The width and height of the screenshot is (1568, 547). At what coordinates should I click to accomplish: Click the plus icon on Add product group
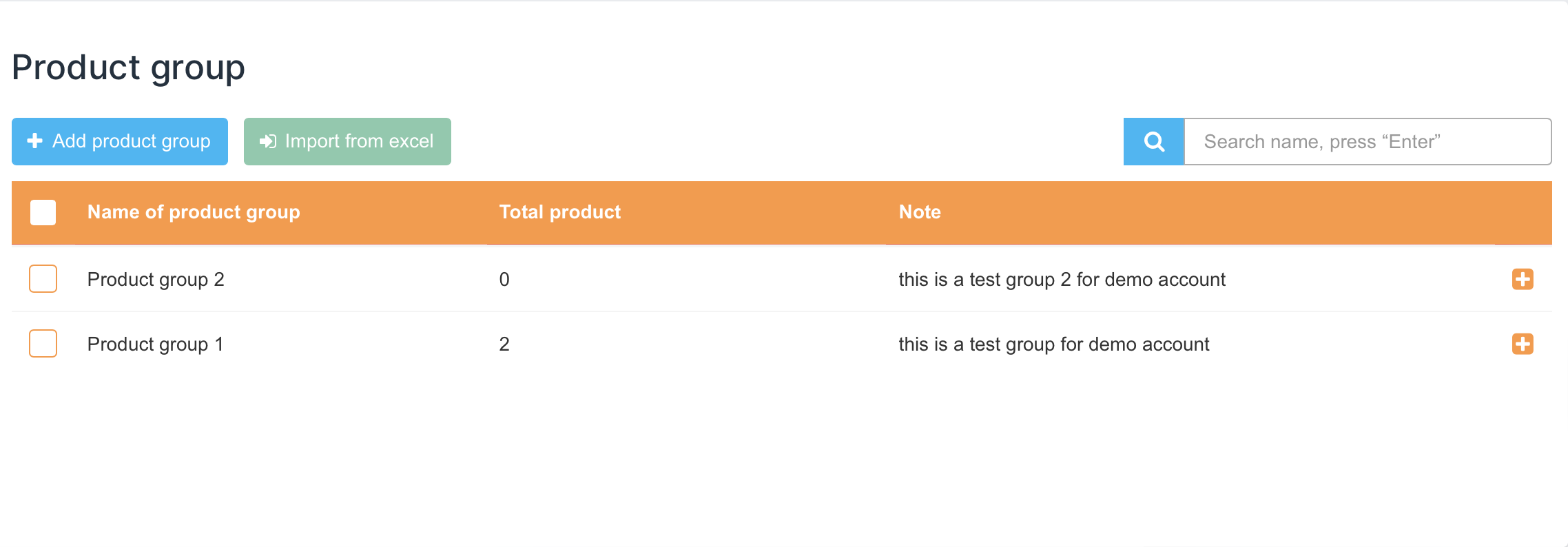coord(34,141)
